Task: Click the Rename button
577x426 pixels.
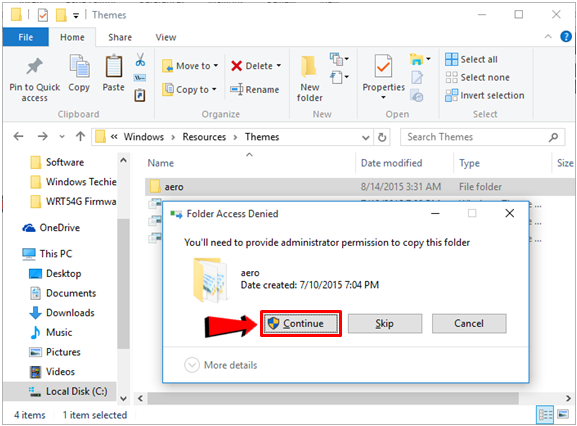Action: [255, 89]
